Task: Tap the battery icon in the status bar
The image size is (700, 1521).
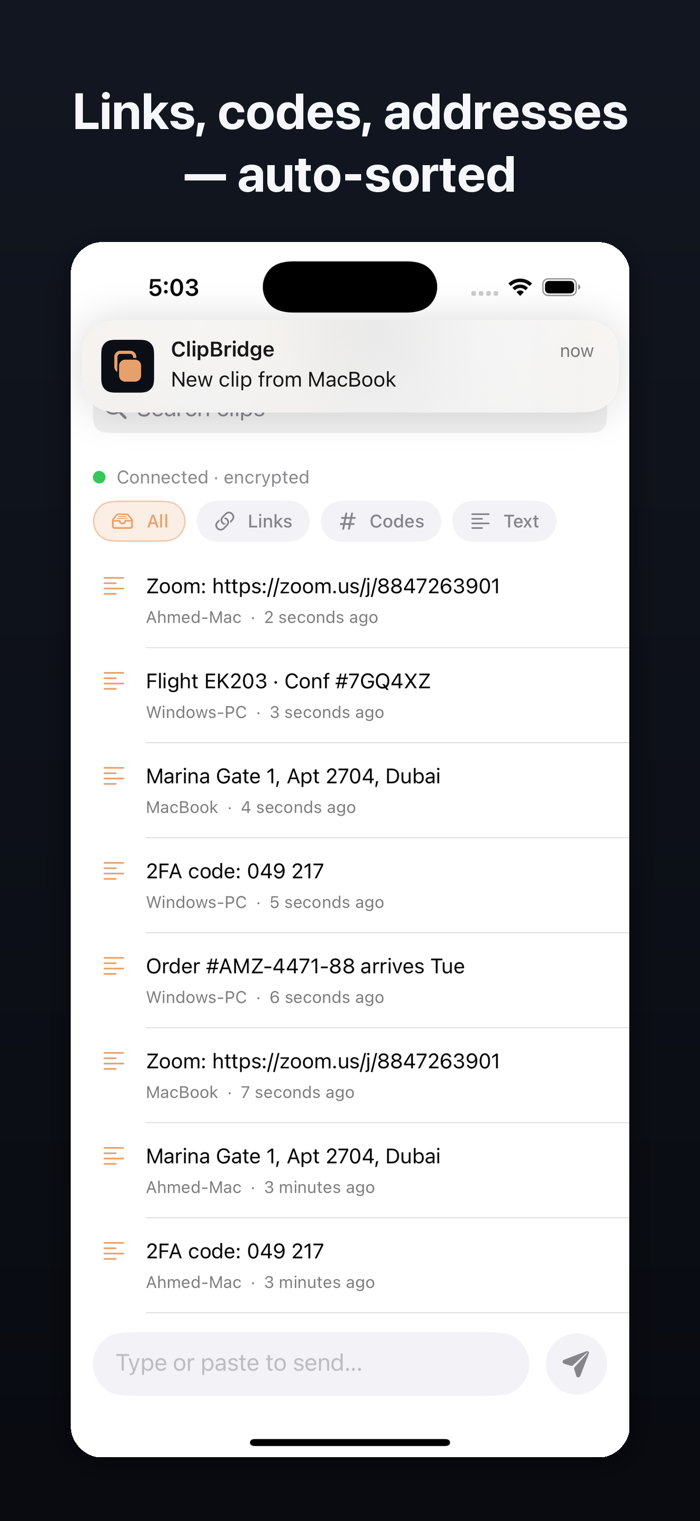Action: click(x=561, y=287)
